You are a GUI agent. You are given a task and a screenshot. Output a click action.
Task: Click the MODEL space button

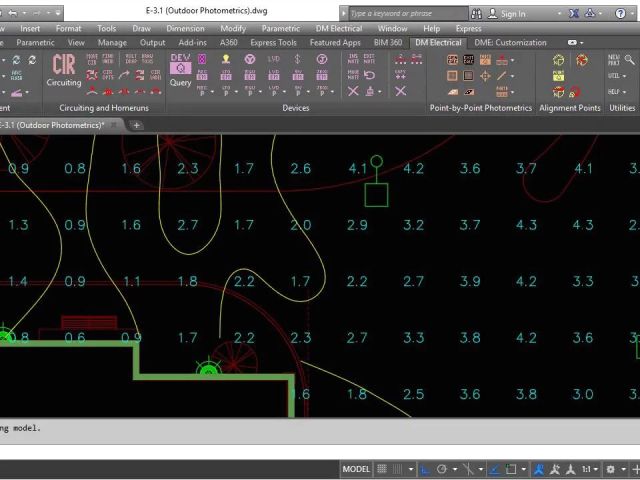click(x=356, y=469)
